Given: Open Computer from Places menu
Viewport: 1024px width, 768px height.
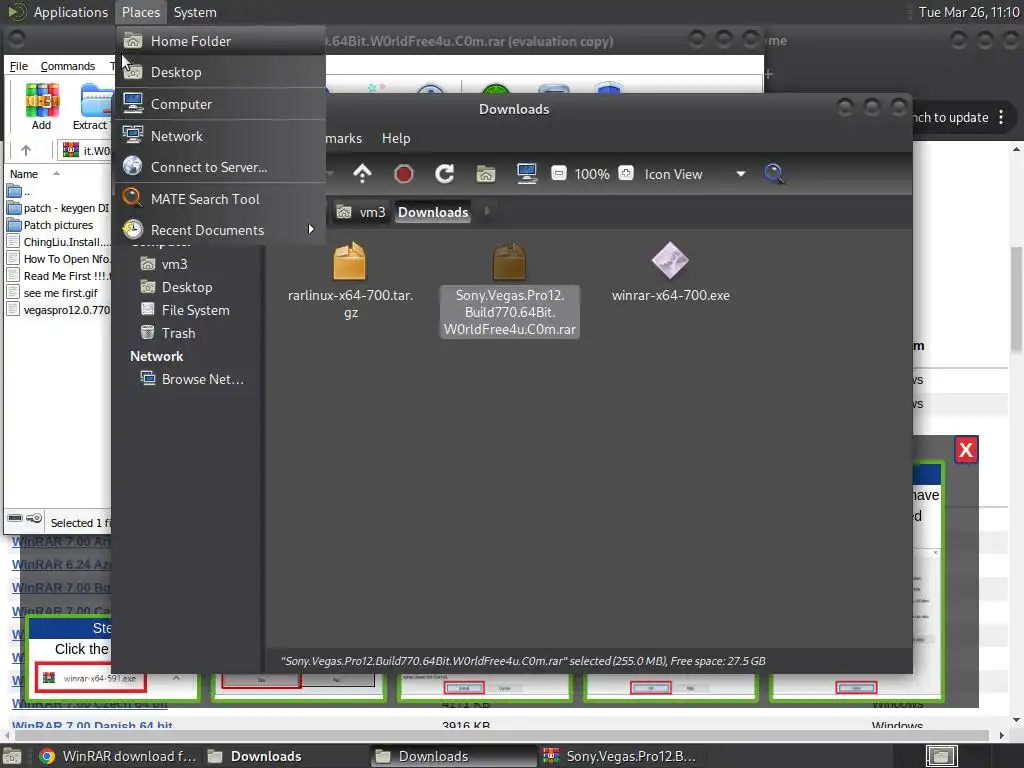Looking at the screenshot, I should (x=221, y=104).
